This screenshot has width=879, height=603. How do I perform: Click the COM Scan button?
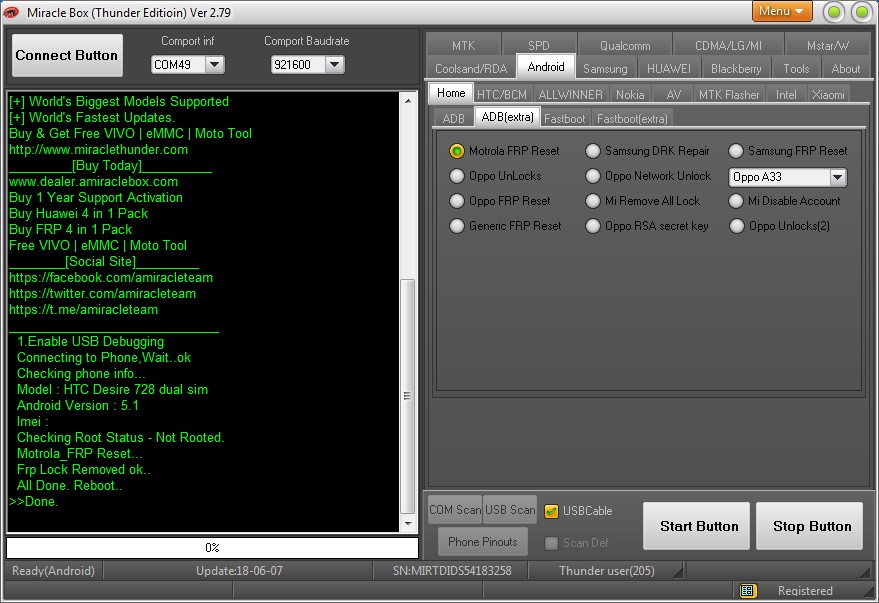click(x=455, y=510)
